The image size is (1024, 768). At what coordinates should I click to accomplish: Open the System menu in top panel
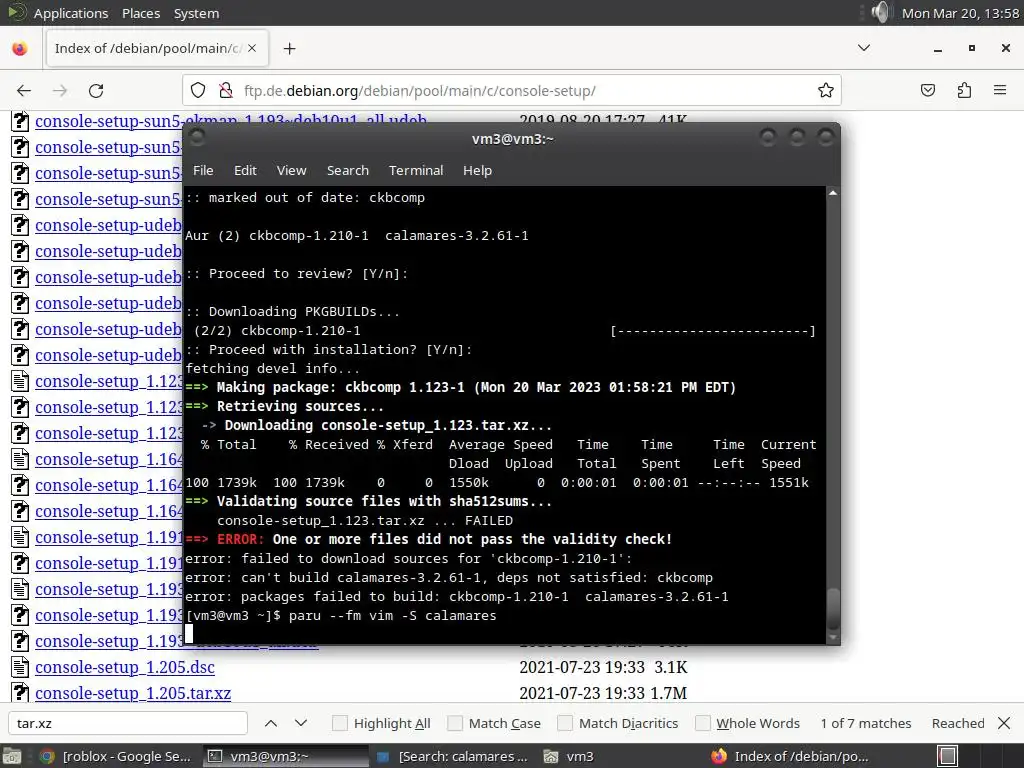pos(197,13)
